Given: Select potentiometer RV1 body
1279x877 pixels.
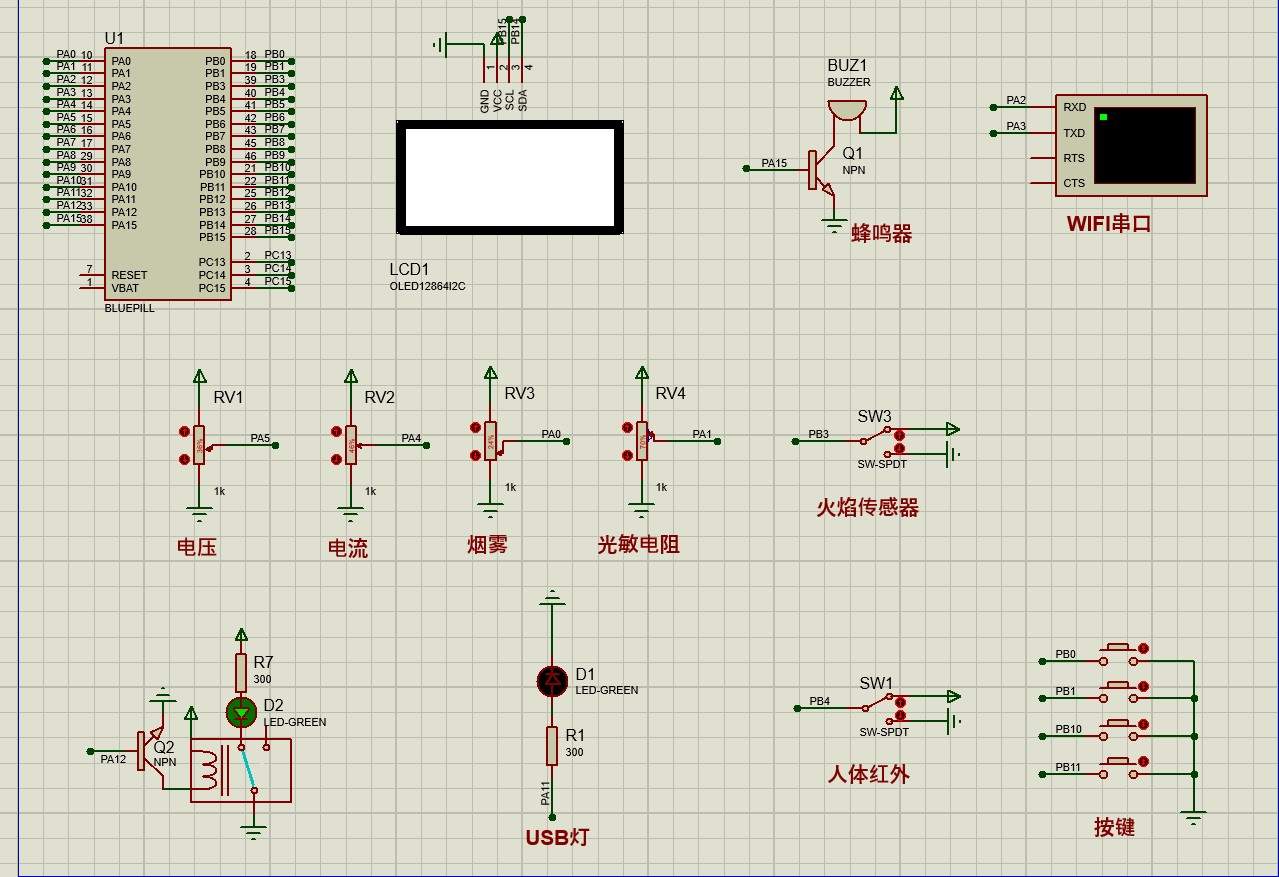Looking at the screenshot, I should pyautogui.click(x=200, y=445).
